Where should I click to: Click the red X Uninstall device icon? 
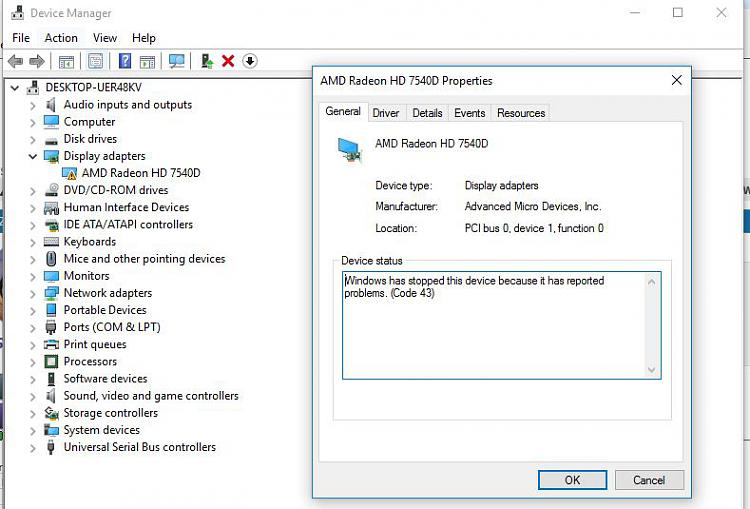coord(228,61)
